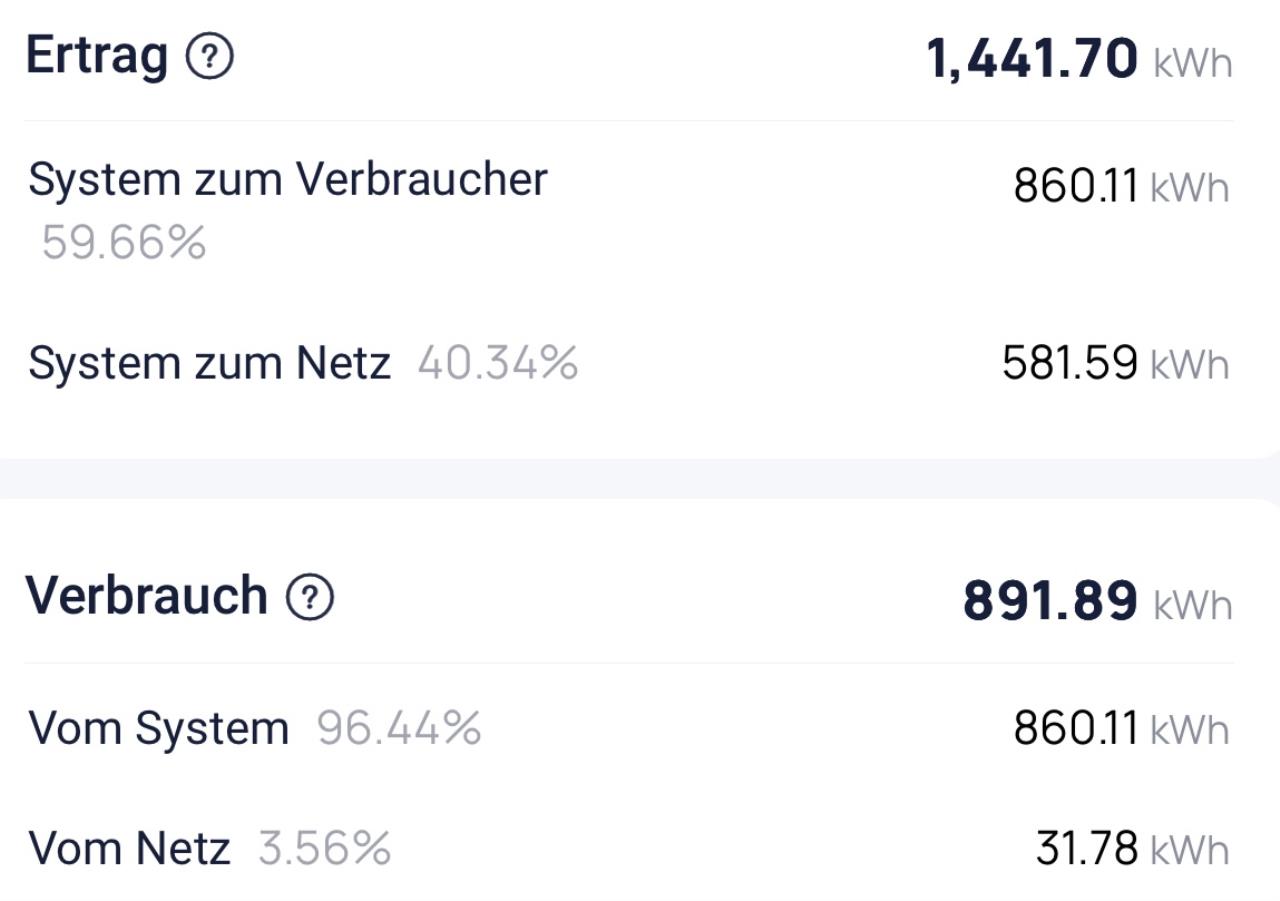Tap the Ertrag heading
Image resolution: width=1280 pixels, height=901 pixels.
pos(97,55)
